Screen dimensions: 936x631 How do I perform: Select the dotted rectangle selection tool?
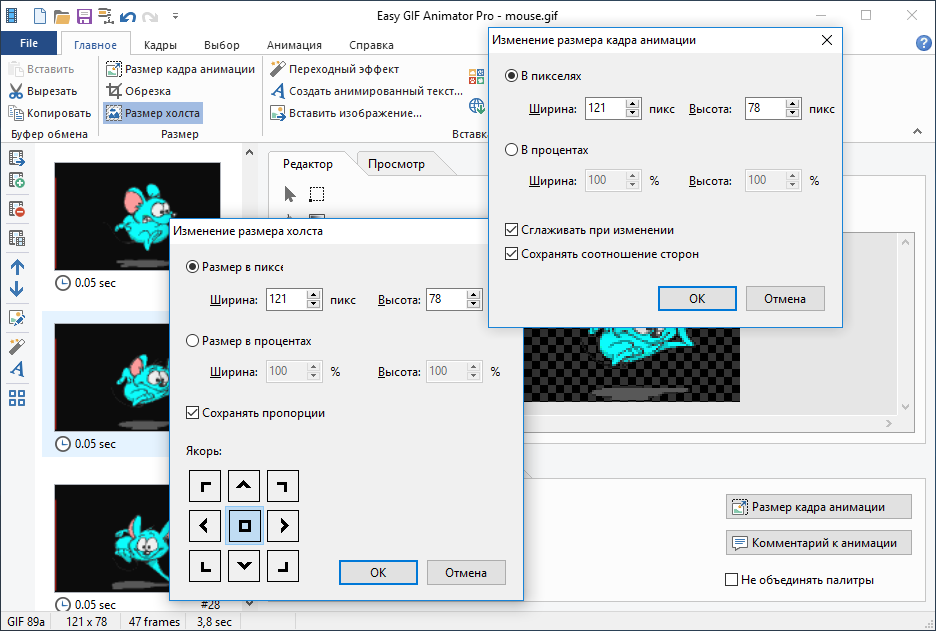[316, 194]
